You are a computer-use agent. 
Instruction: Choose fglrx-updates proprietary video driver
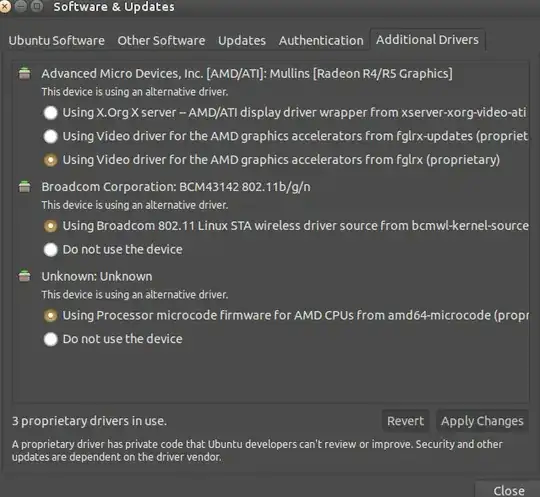coord(50,136)
